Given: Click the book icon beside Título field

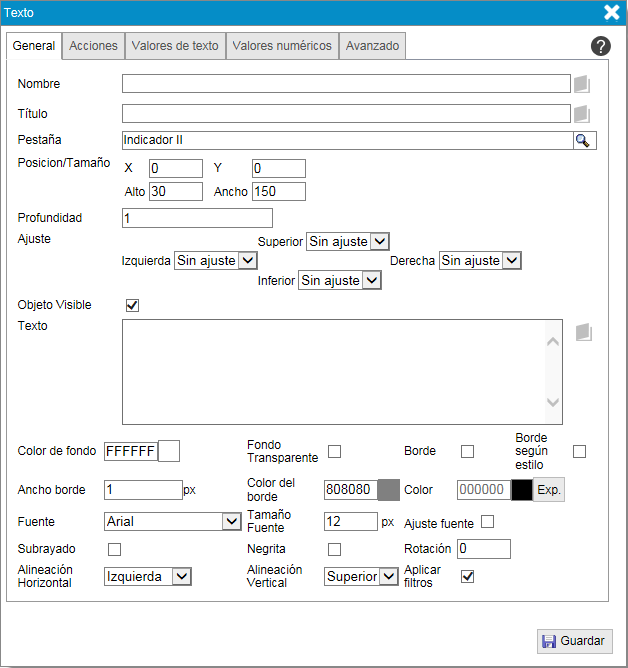Looking at the screenshot, I should pyautogui.click(x=583, y=114).
